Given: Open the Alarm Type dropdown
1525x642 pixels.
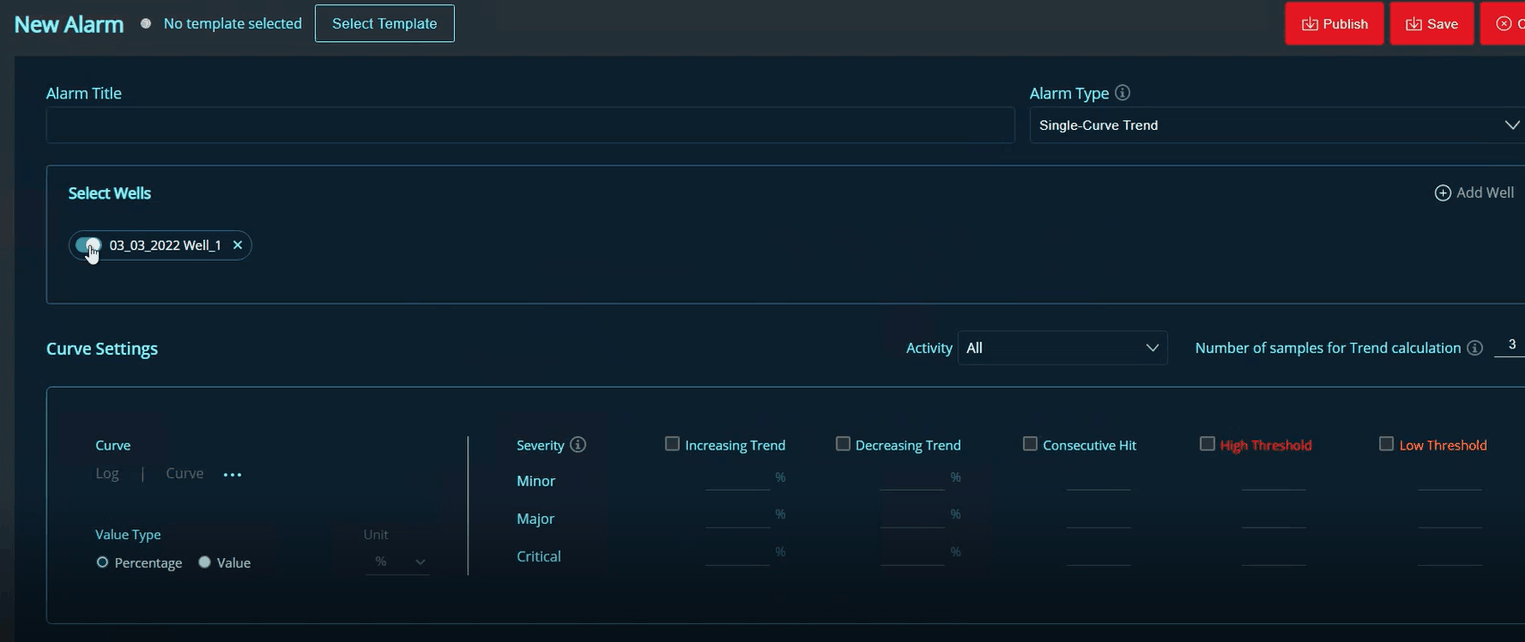Looking at the screenshot, I should click(x=1277, y=125).
